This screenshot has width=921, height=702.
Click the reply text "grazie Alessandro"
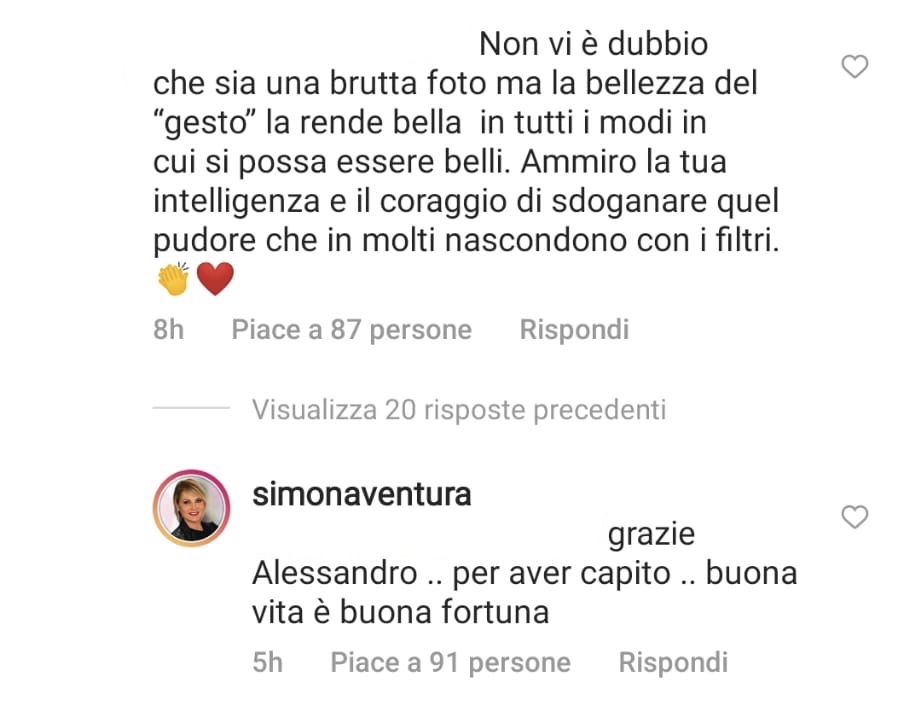point(473,553)
